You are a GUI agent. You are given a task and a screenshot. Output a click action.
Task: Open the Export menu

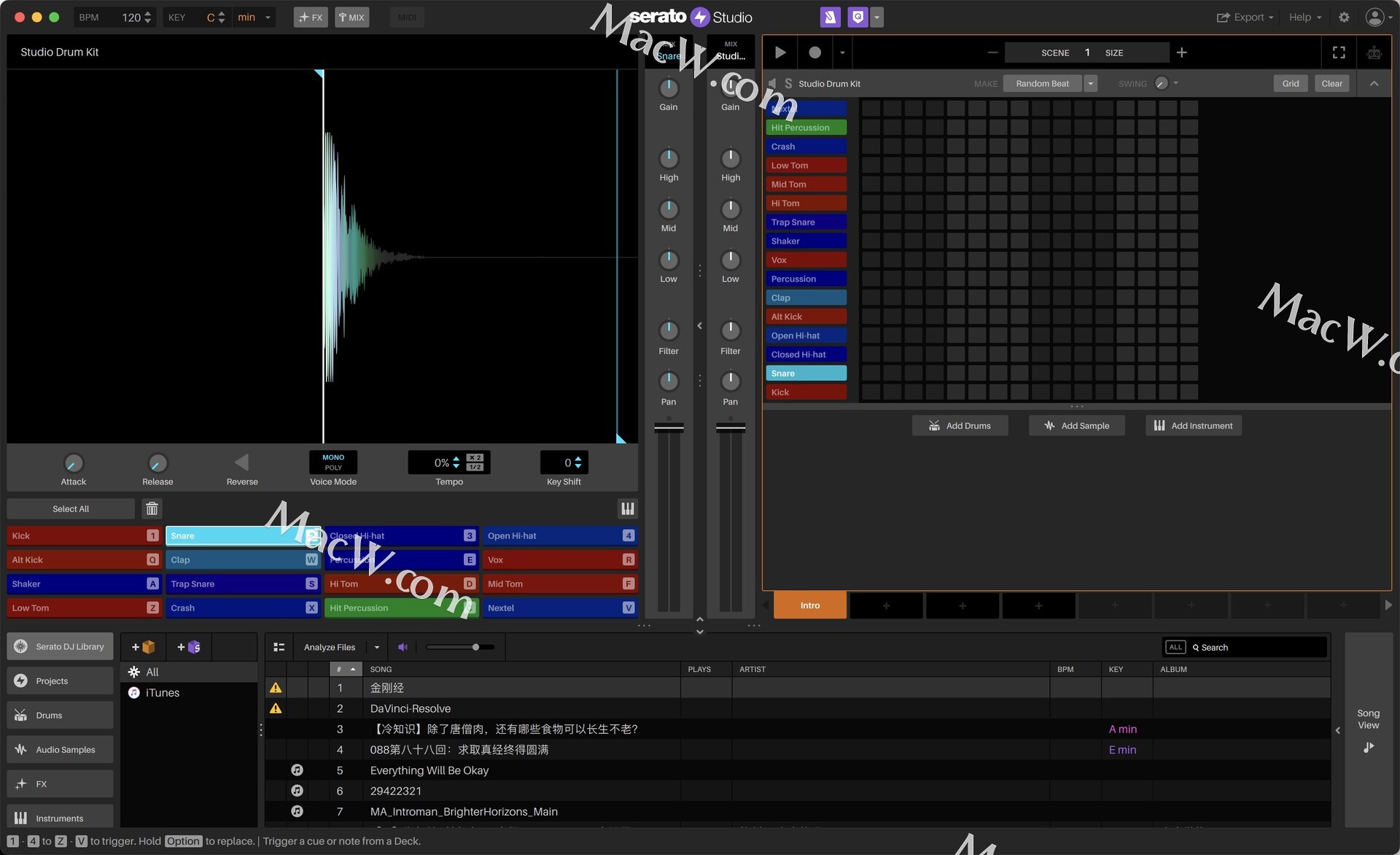[x=1245, y=17]
